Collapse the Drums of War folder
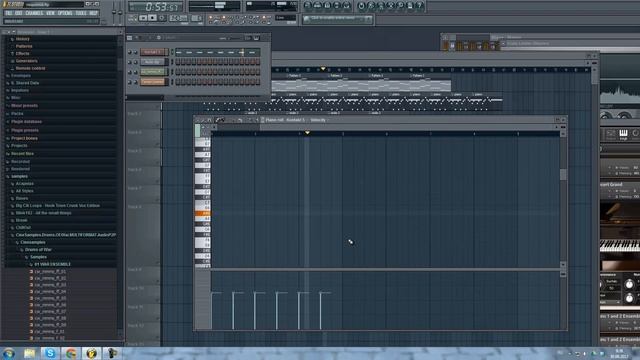640x360 pixels. pyautogui.click(x=38, y=250)
